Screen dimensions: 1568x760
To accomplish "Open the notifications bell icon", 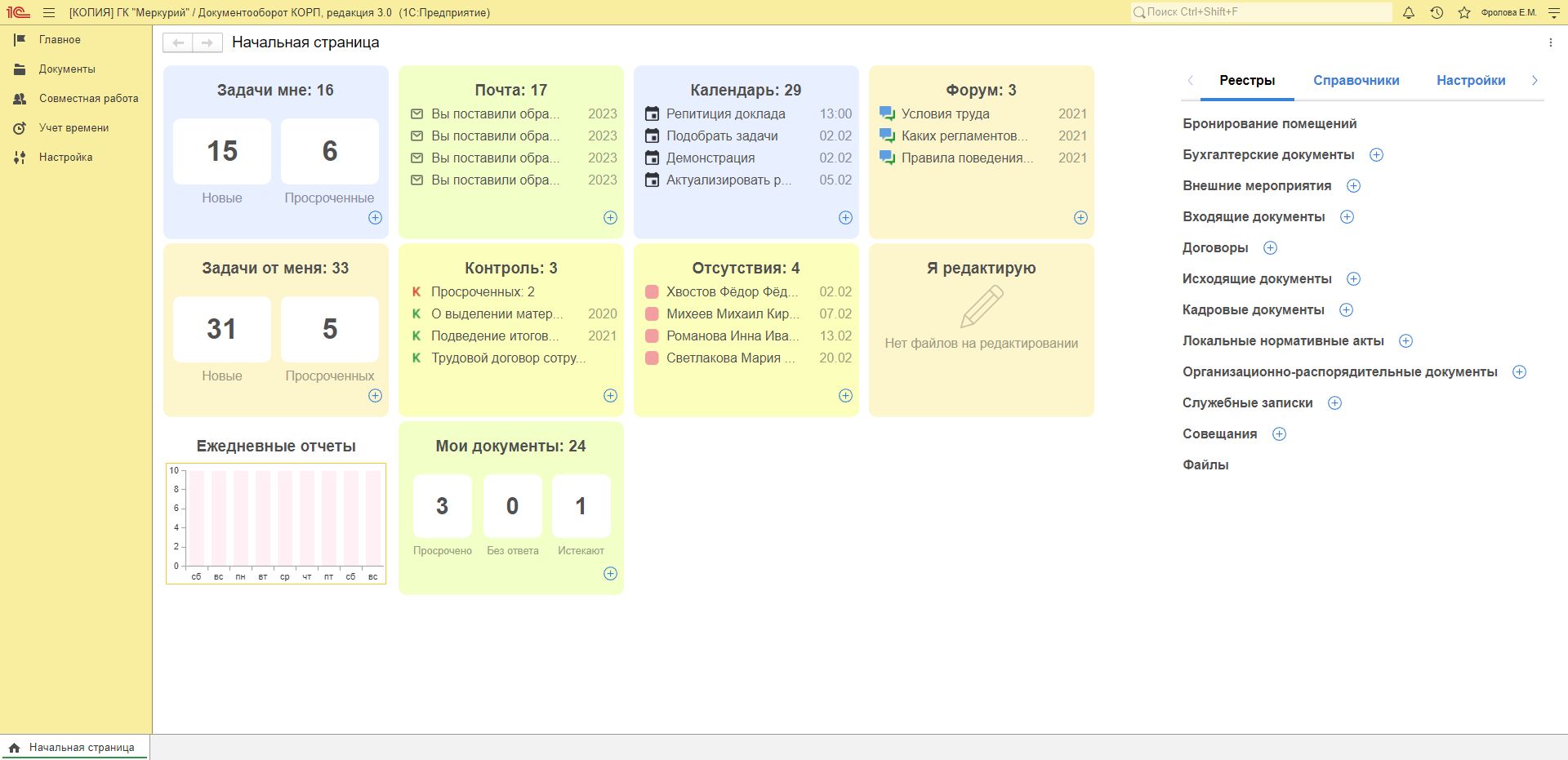I will point(1409,13).
